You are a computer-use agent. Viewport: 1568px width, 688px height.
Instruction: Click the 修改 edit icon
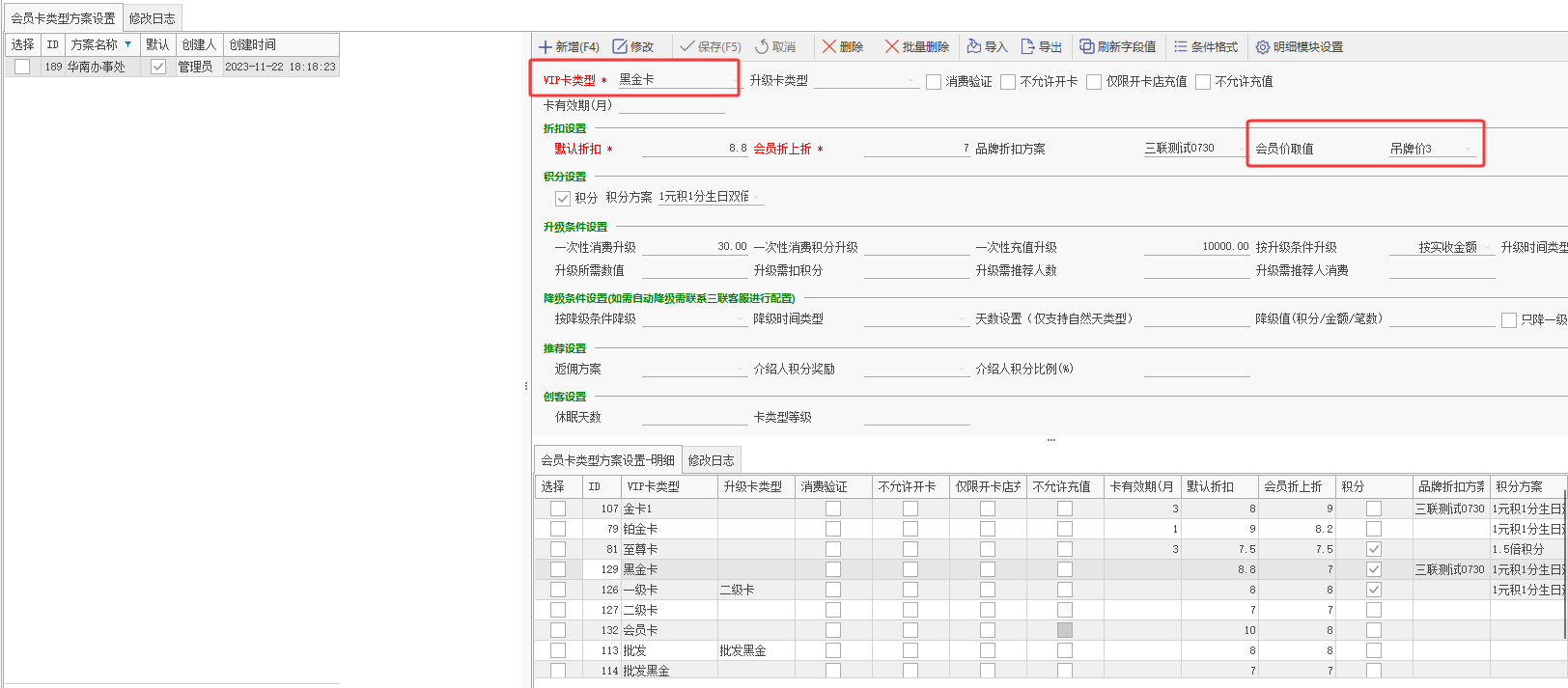[x=620, y=46]
